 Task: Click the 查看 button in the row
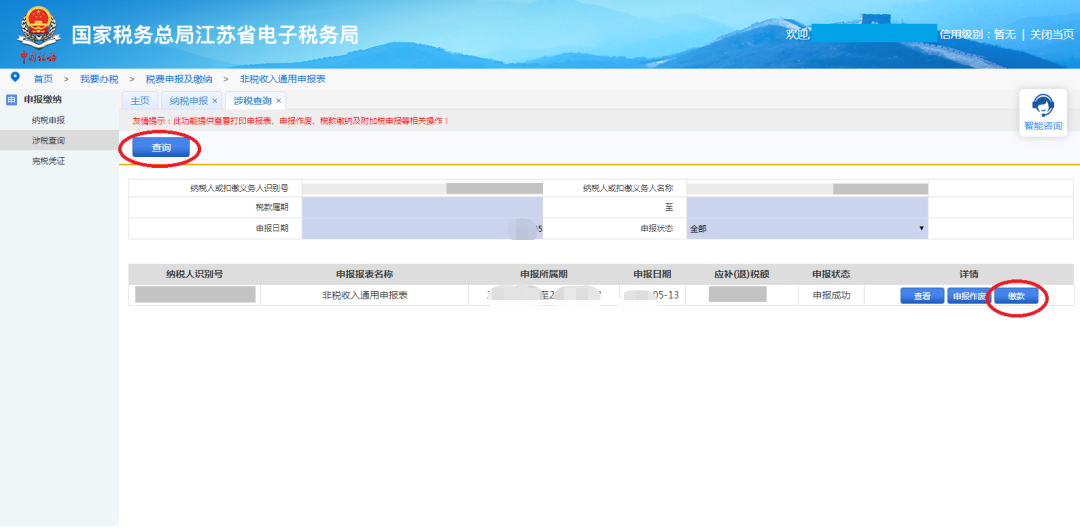coord(922,296)
